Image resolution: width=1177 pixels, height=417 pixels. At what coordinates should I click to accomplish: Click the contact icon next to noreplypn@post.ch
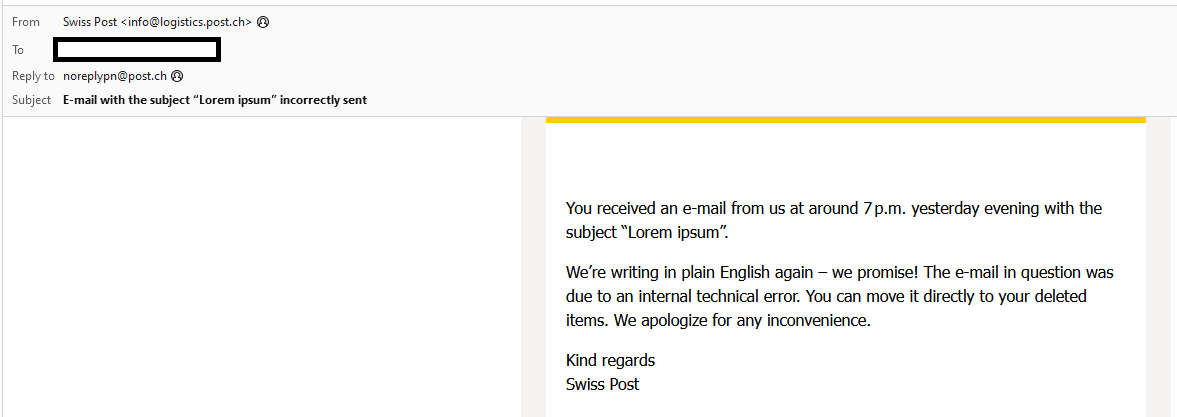coord(177,76)
